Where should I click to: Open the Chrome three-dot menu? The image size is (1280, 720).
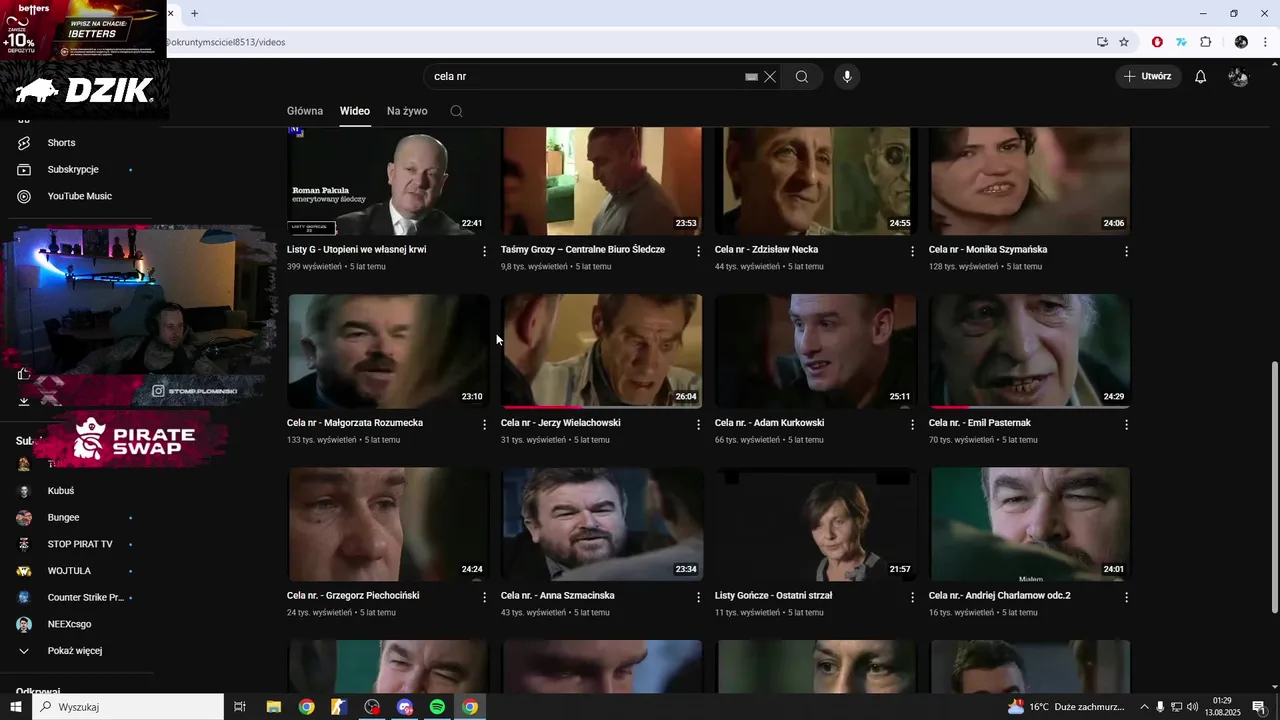click(1266, 42)
